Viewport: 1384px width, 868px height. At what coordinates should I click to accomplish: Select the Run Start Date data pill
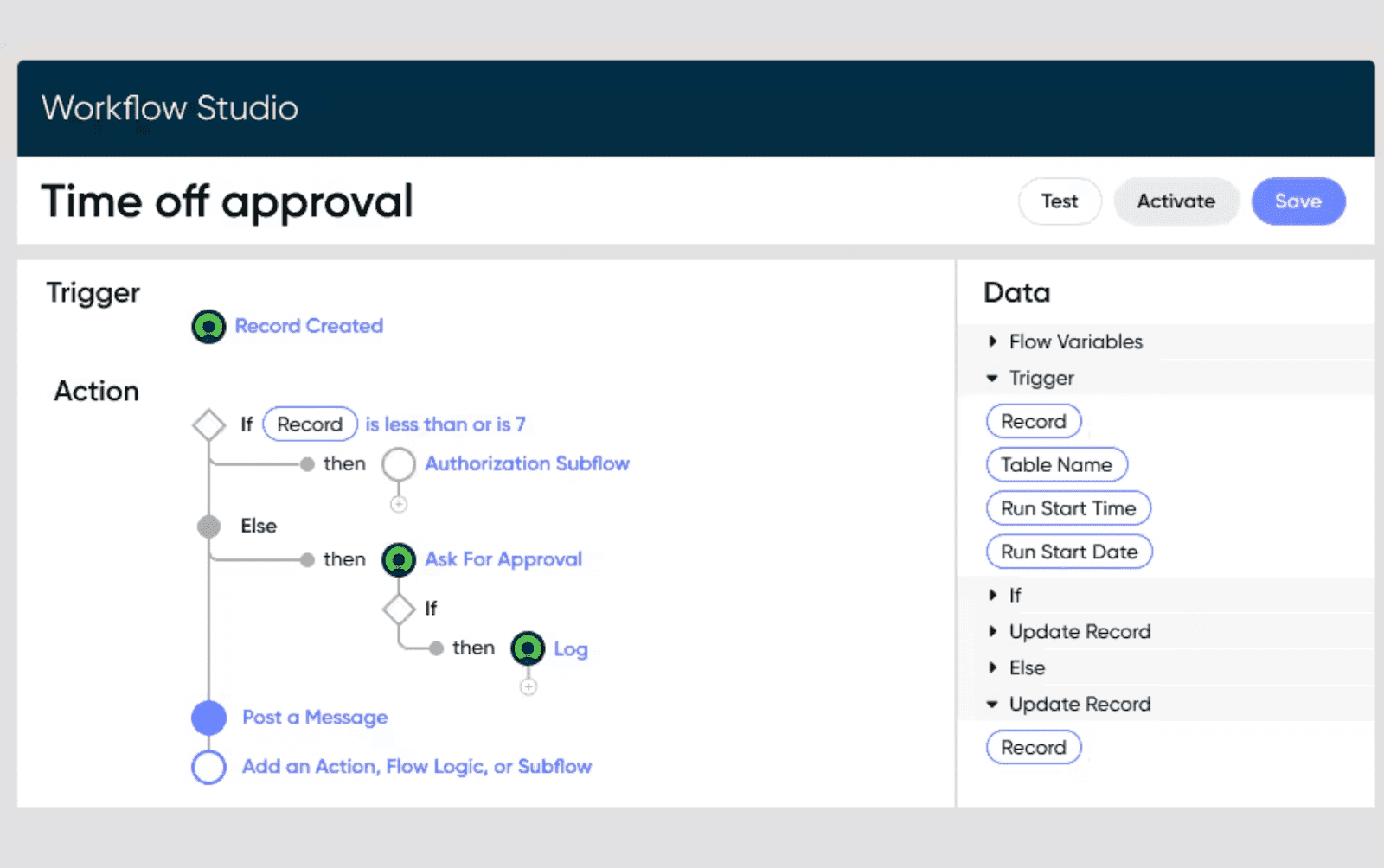pyautogui.click(x=1068, y=551)
